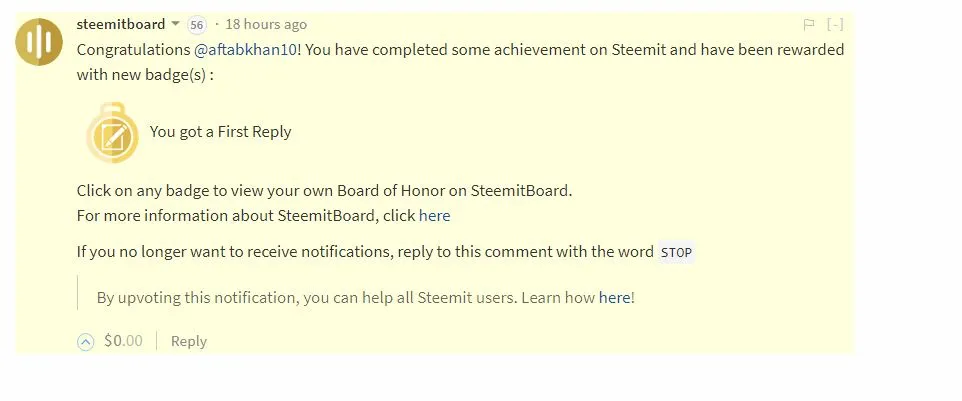Follow 'here' link after Learn how
This screenshot has height=401, width=962.
pos(614,298)
